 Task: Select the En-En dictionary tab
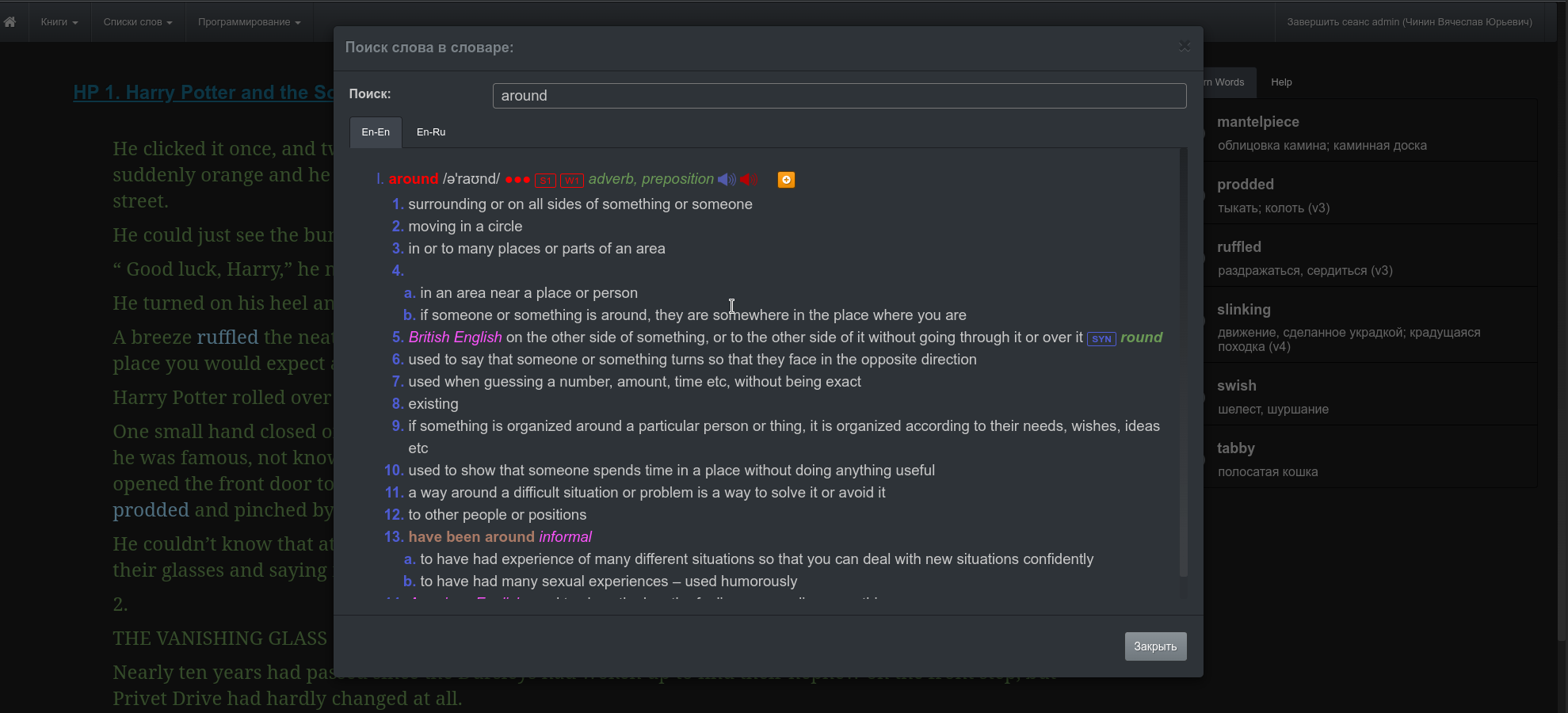(x=376, y=132)
